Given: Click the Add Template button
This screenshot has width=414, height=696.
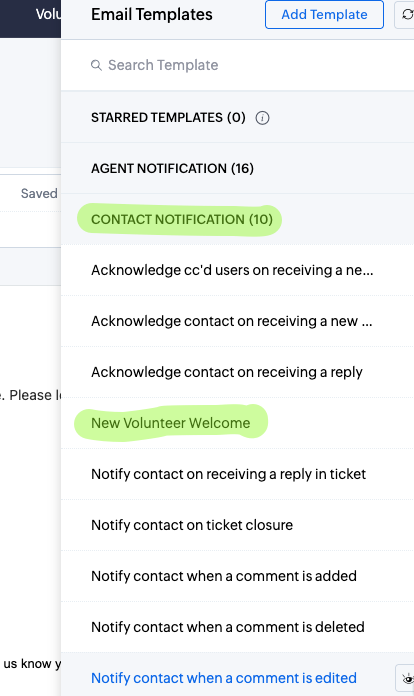Looking at the screenshot, I should coord(324,15).
